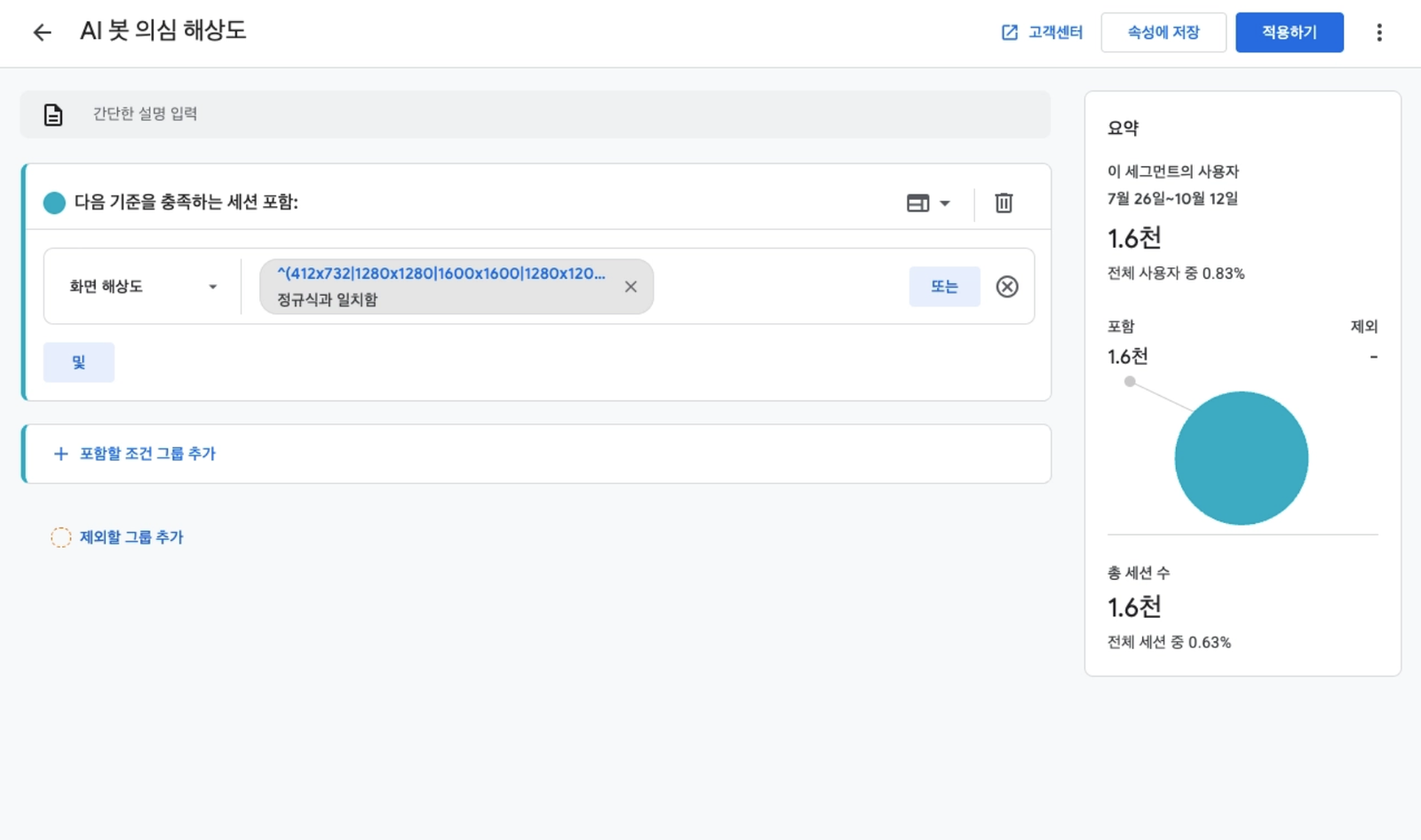Click the 총 세션 수 label
Viewport: 1421px width, 840px height.
1138,573
